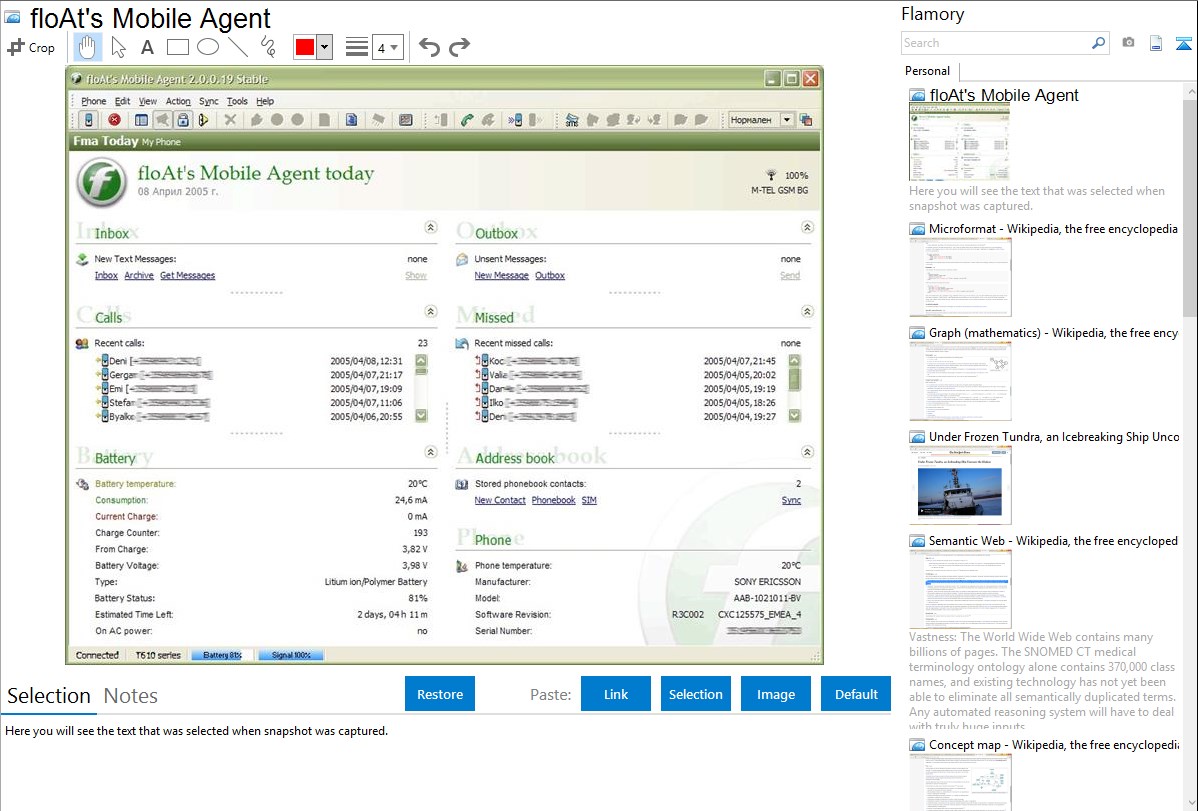Open the annotation color dropdown arrow

tap(325, 47)
